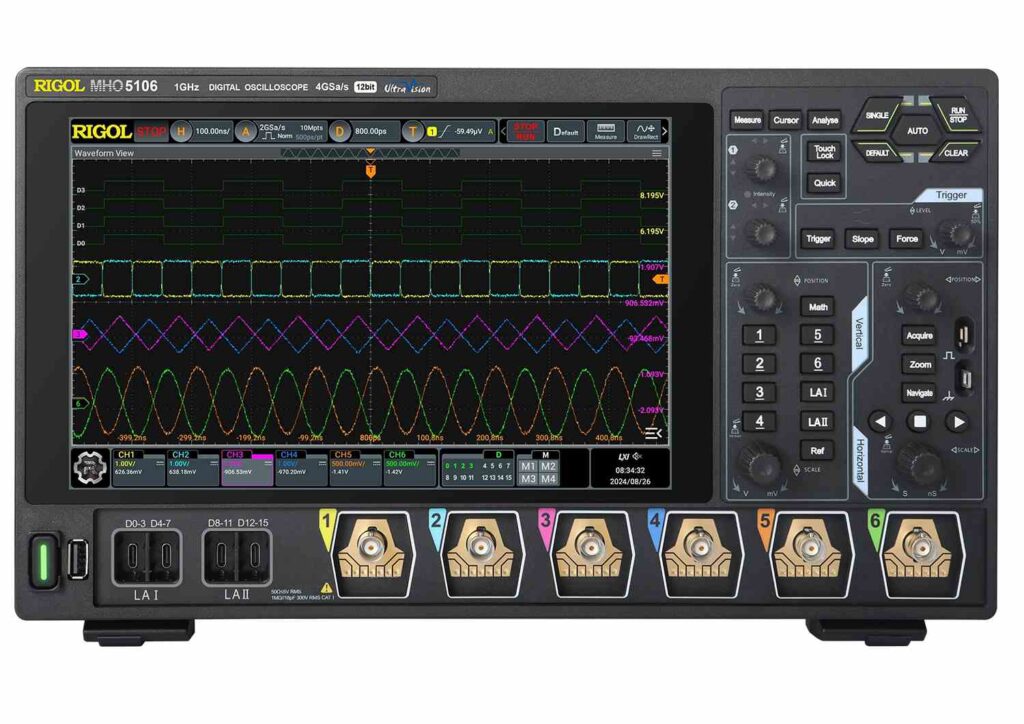Select the play-back left arrow key
Screen dimensions: 1024x724
[880, 422]
